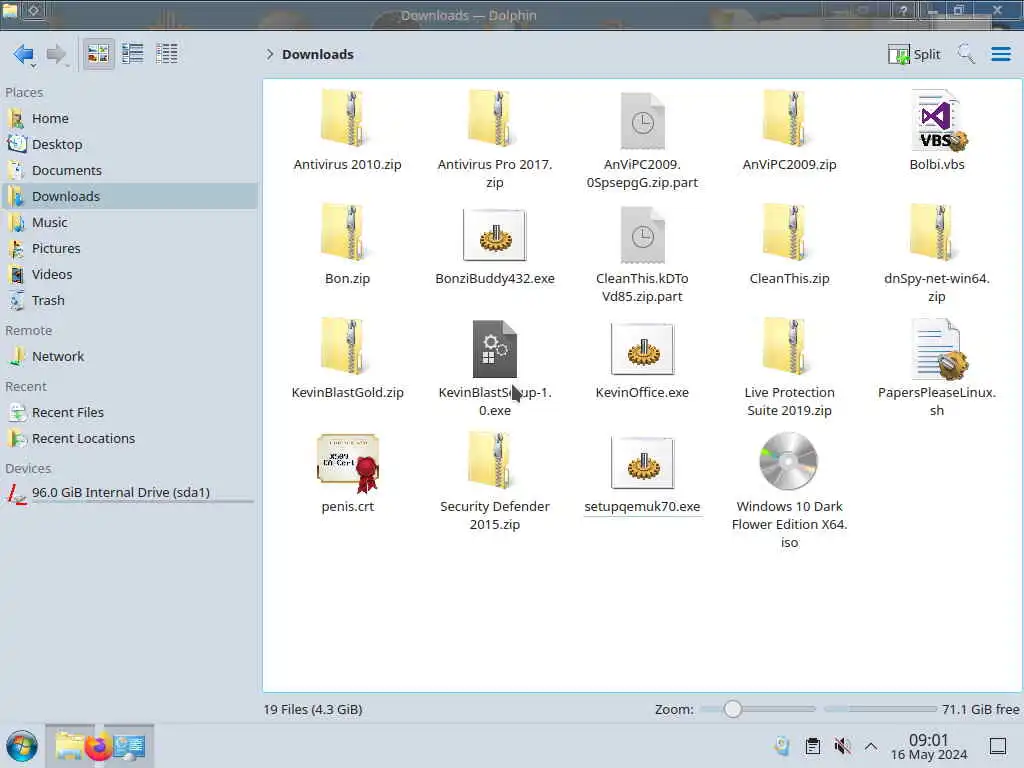Click the titlebar help question mark
This screenshot has height=768, width=1024.
(x=904, y=11)
